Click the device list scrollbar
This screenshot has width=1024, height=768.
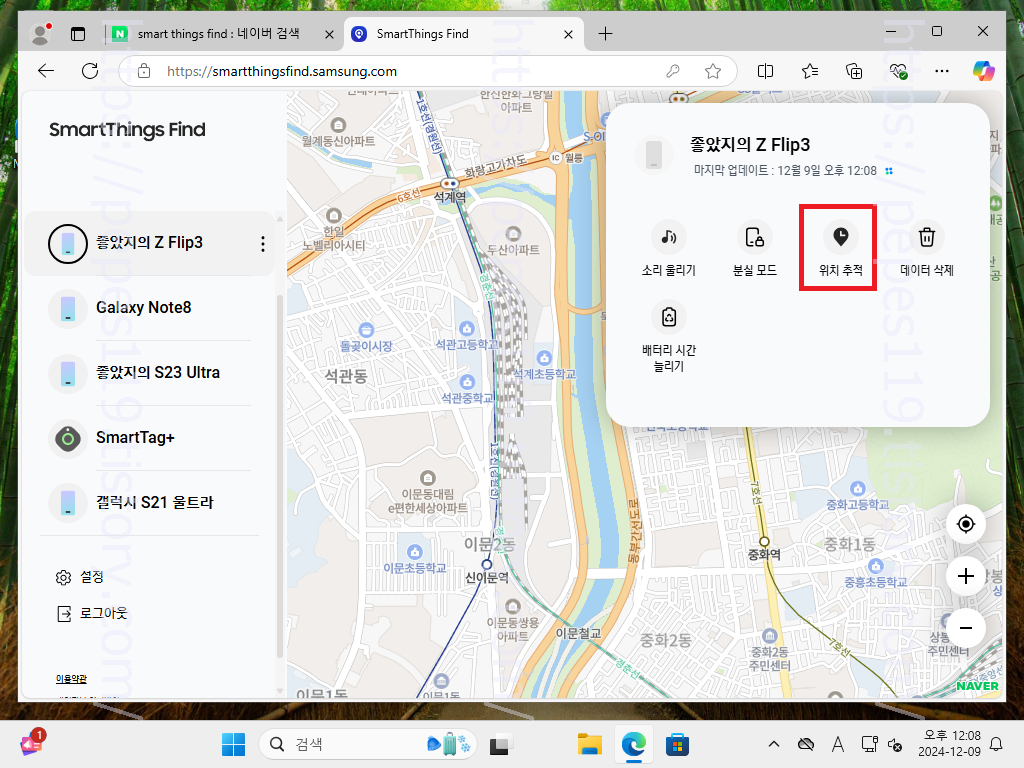tap(280, 477)
